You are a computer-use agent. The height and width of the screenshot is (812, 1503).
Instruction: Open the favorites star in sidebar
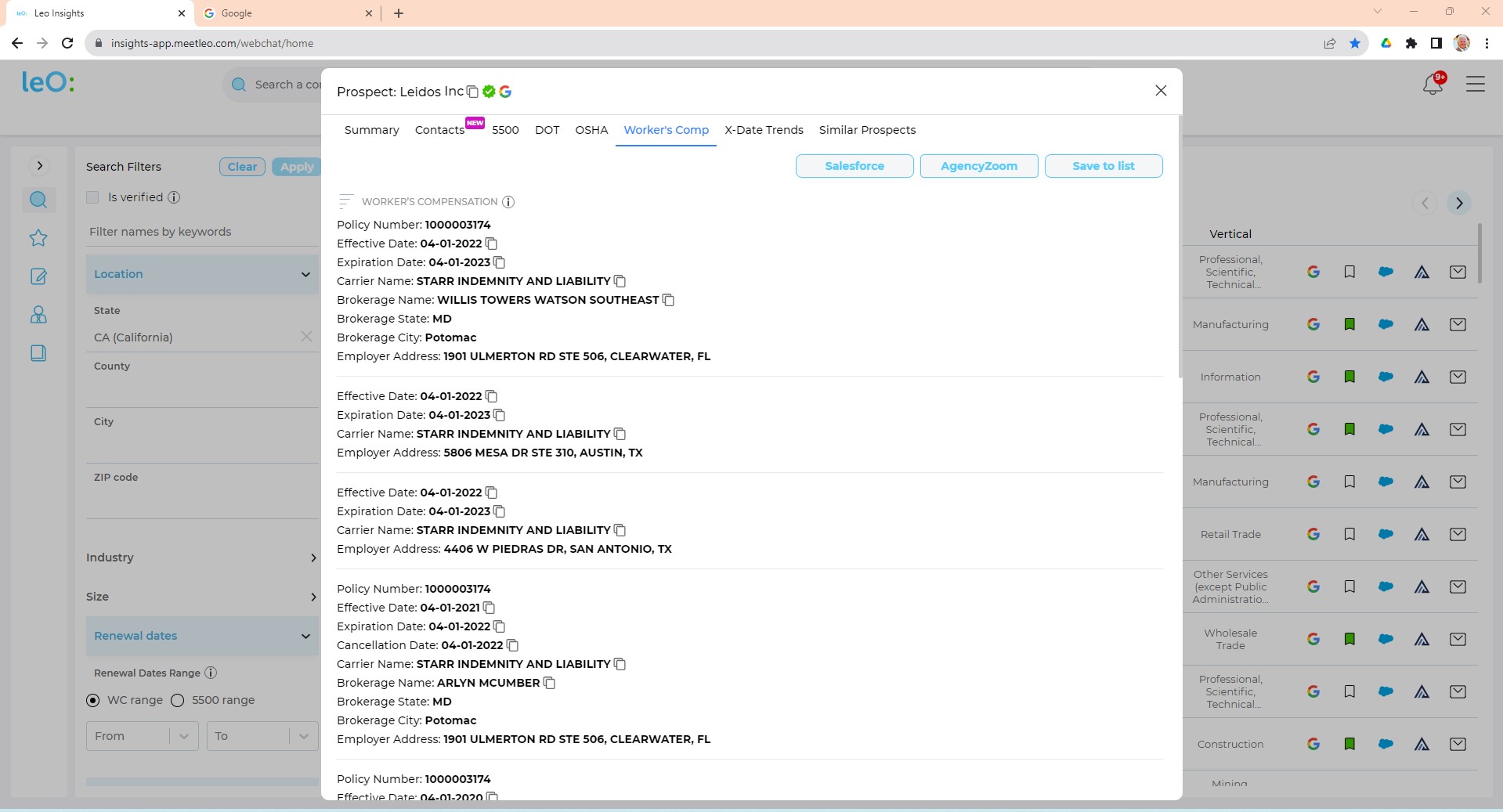38,238
